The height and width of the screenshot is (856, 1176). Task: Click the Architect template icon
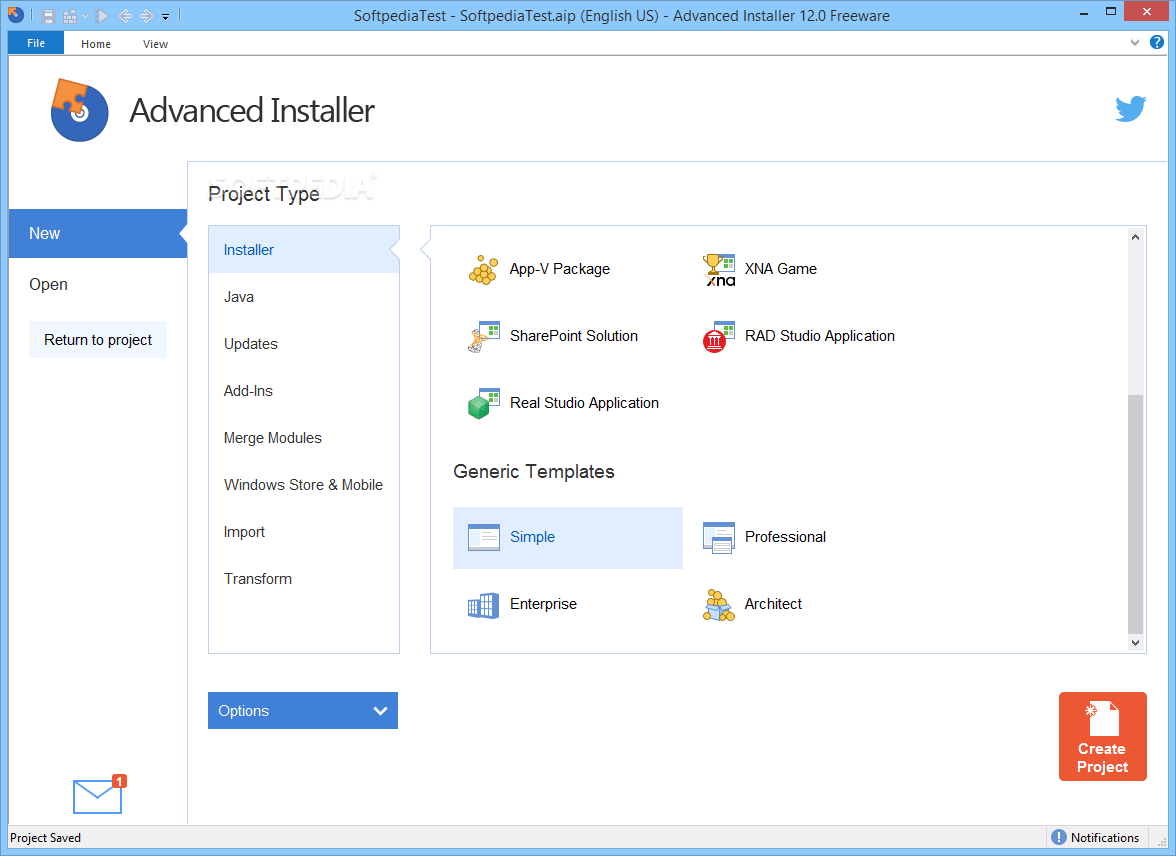pyautogui.click(x=718, y=605)
